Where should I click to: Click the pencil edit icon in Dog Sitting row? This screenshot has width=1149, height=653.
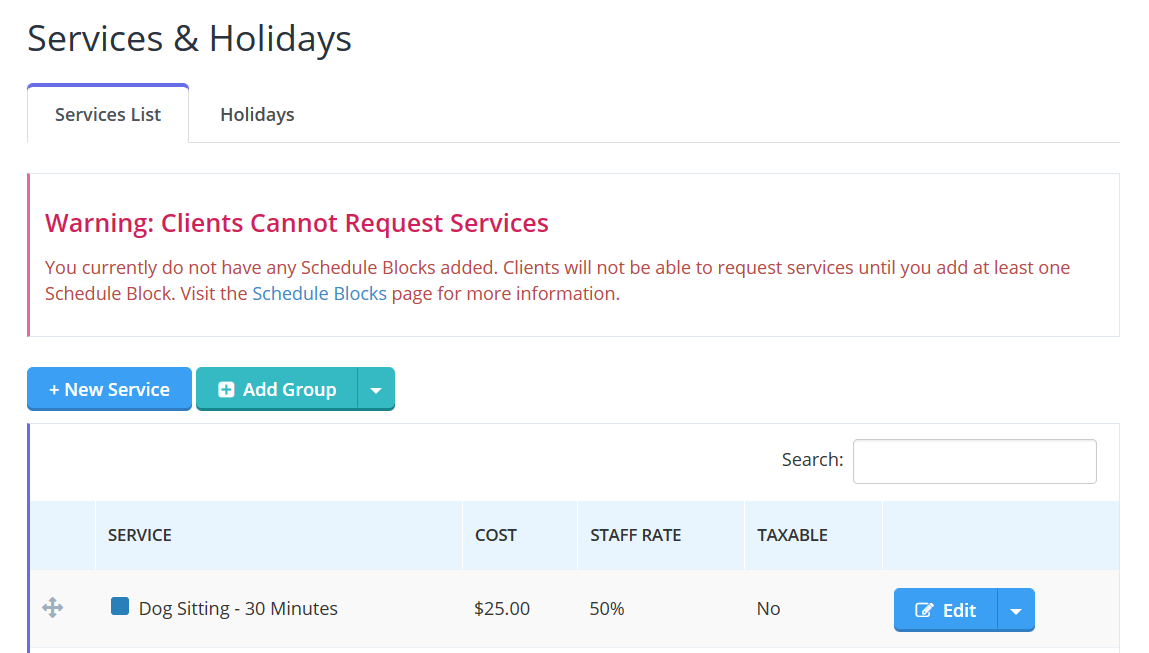point(924,610)
